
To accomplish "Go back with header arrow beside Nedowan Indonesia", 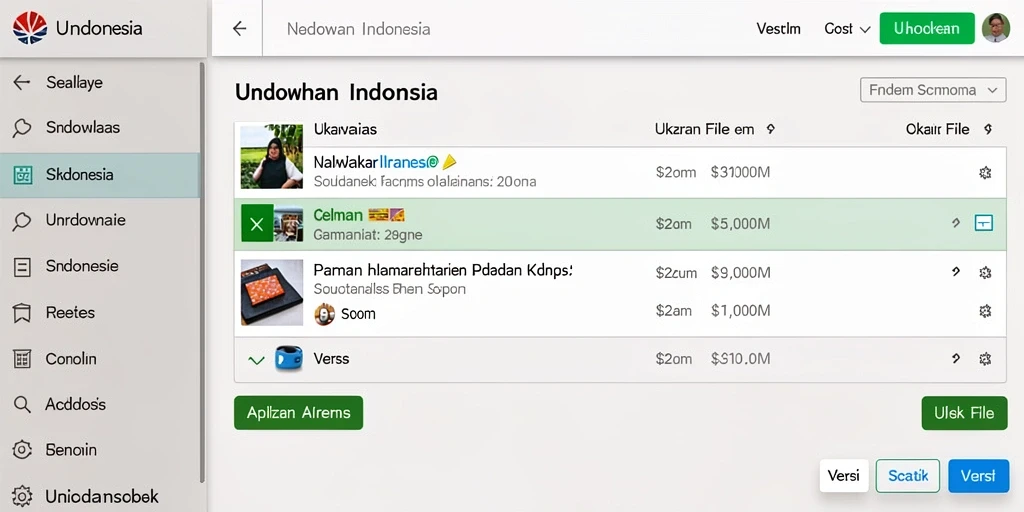I will (x=240, y=29).
